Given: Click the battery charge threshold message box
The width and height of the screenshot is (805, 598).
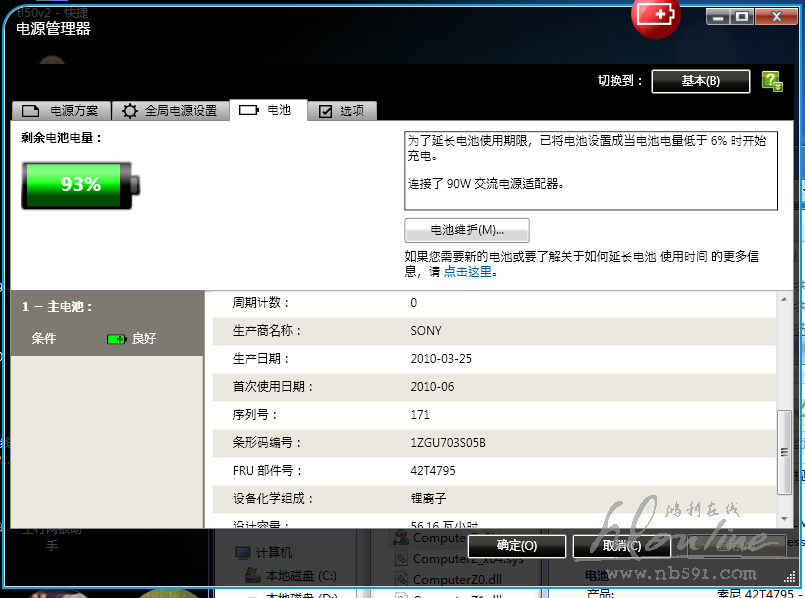Looking at the screenshot, I should (591, 171).
